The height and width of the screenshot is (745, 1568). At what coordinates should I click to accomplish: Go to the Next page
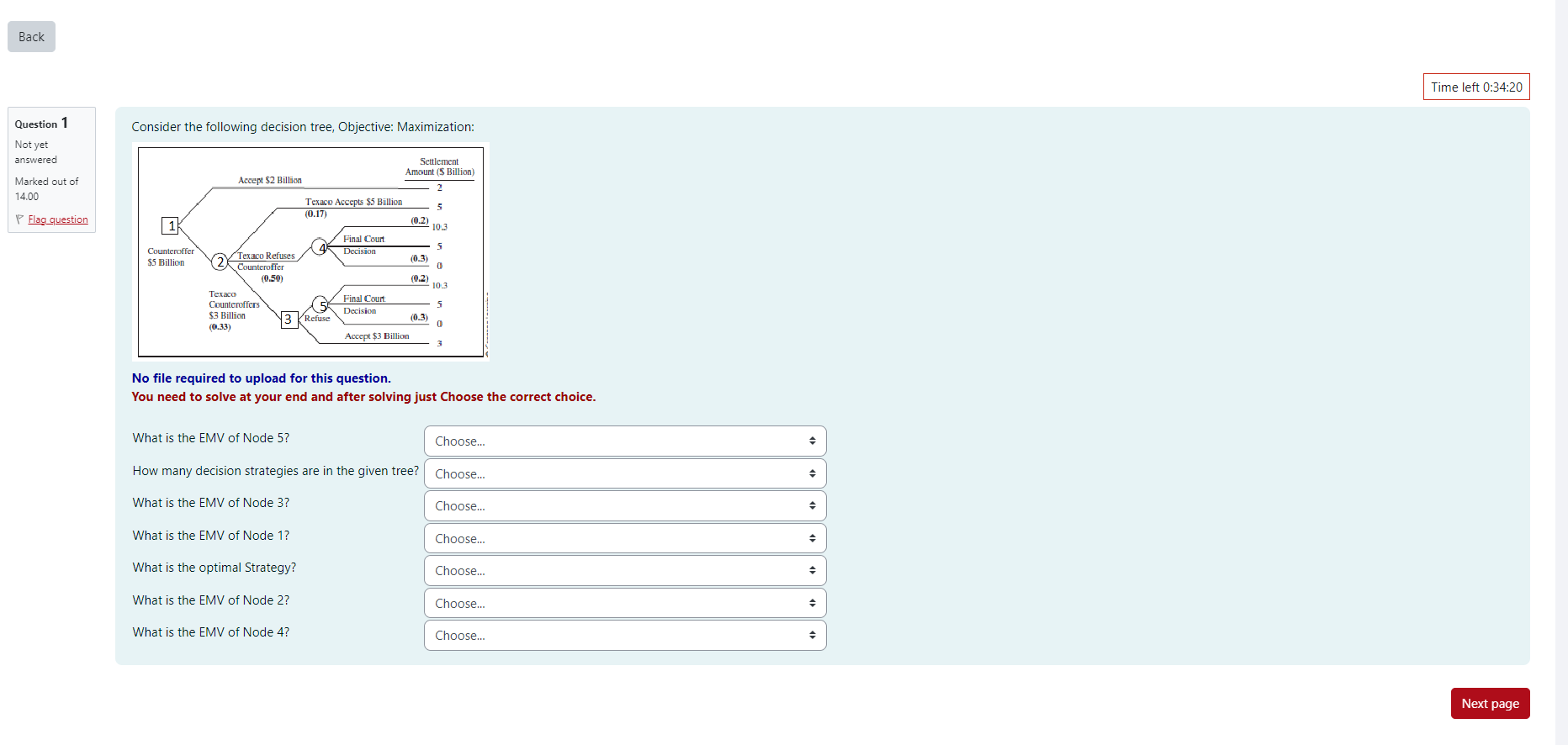coord(1490,704)
